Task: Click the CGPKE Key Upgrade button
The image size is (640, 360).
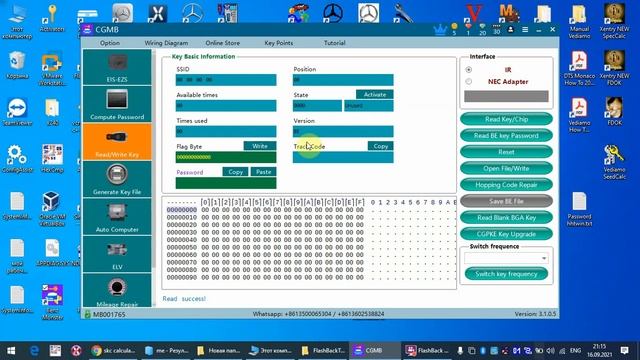Action: click(506, 234)
